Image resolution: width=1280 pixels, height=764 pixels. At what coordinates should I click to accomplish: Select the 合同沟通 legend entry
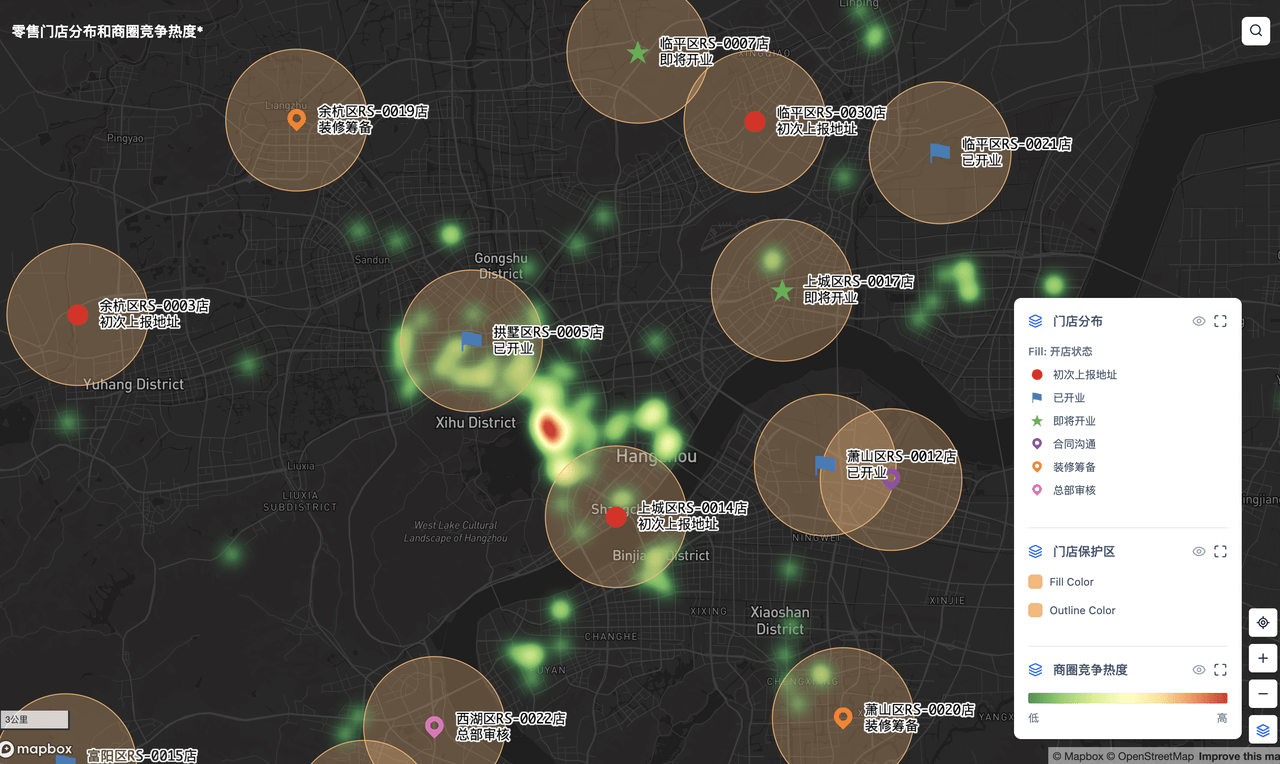point(1074,444)
